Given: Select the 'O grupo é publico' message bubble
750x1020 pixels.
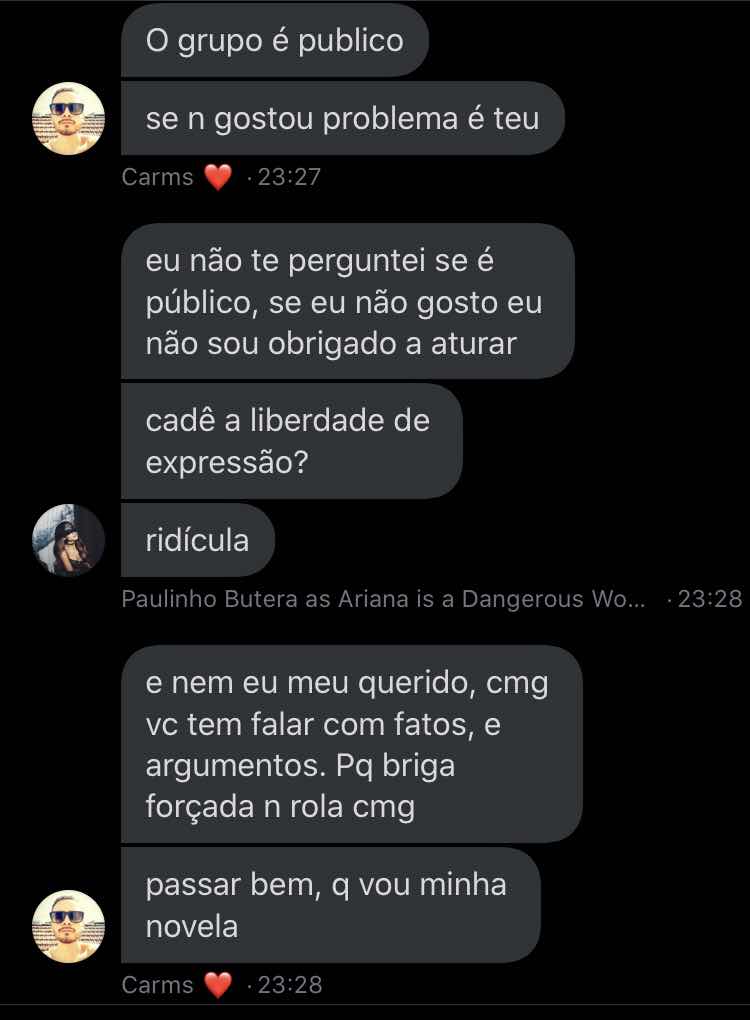Looking at the screenshot, I should tap(275, 40).
